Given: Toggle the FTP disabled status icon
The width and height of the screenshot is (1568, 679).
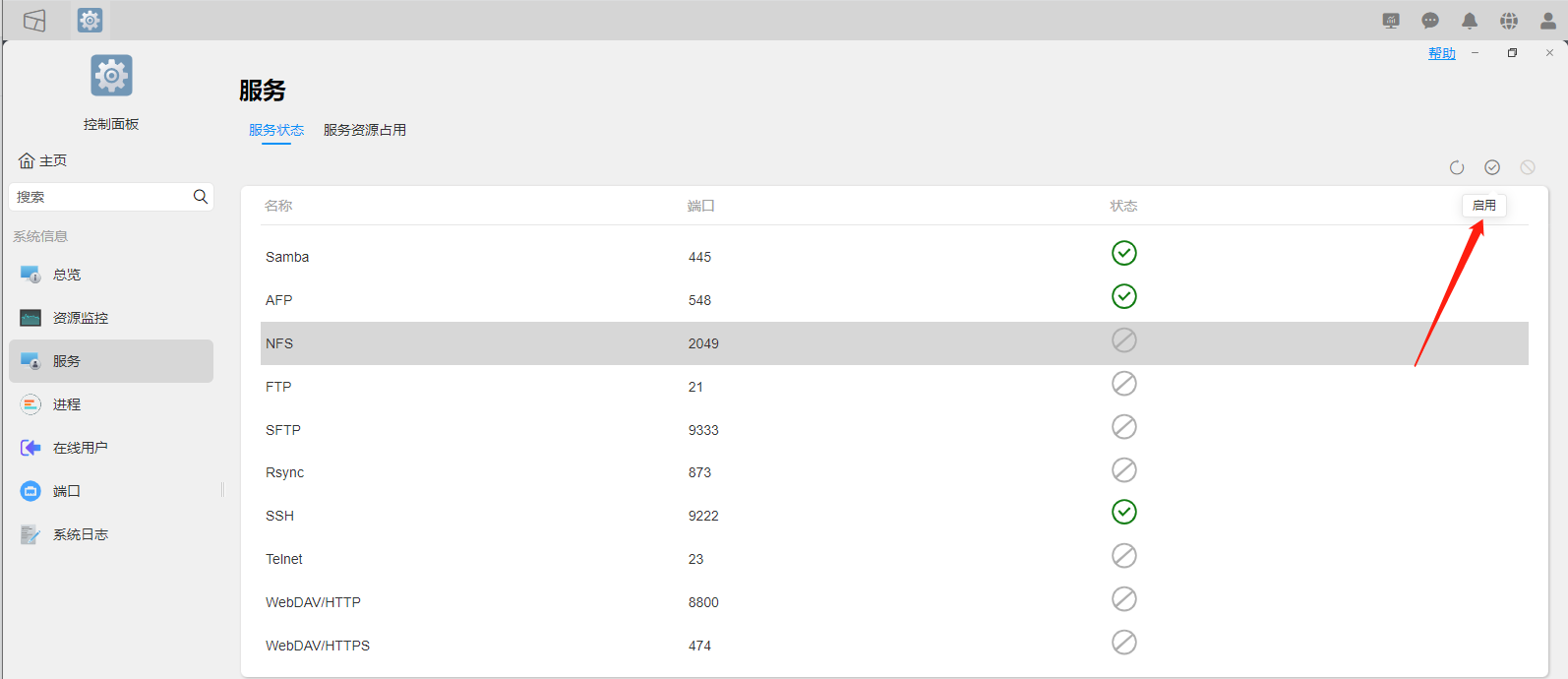Looking at the screenshot, I should pos(1124,384).
